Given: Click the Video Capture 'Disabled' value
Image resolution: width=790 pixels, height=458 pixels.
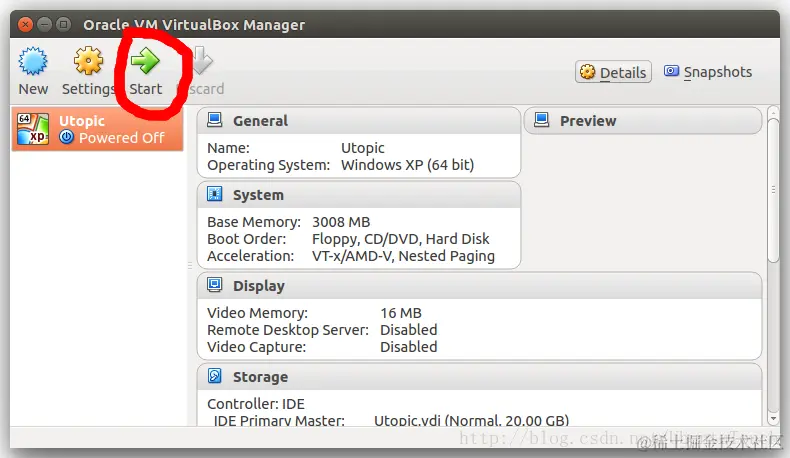Looking at the screenshot, I should [409, 347].
